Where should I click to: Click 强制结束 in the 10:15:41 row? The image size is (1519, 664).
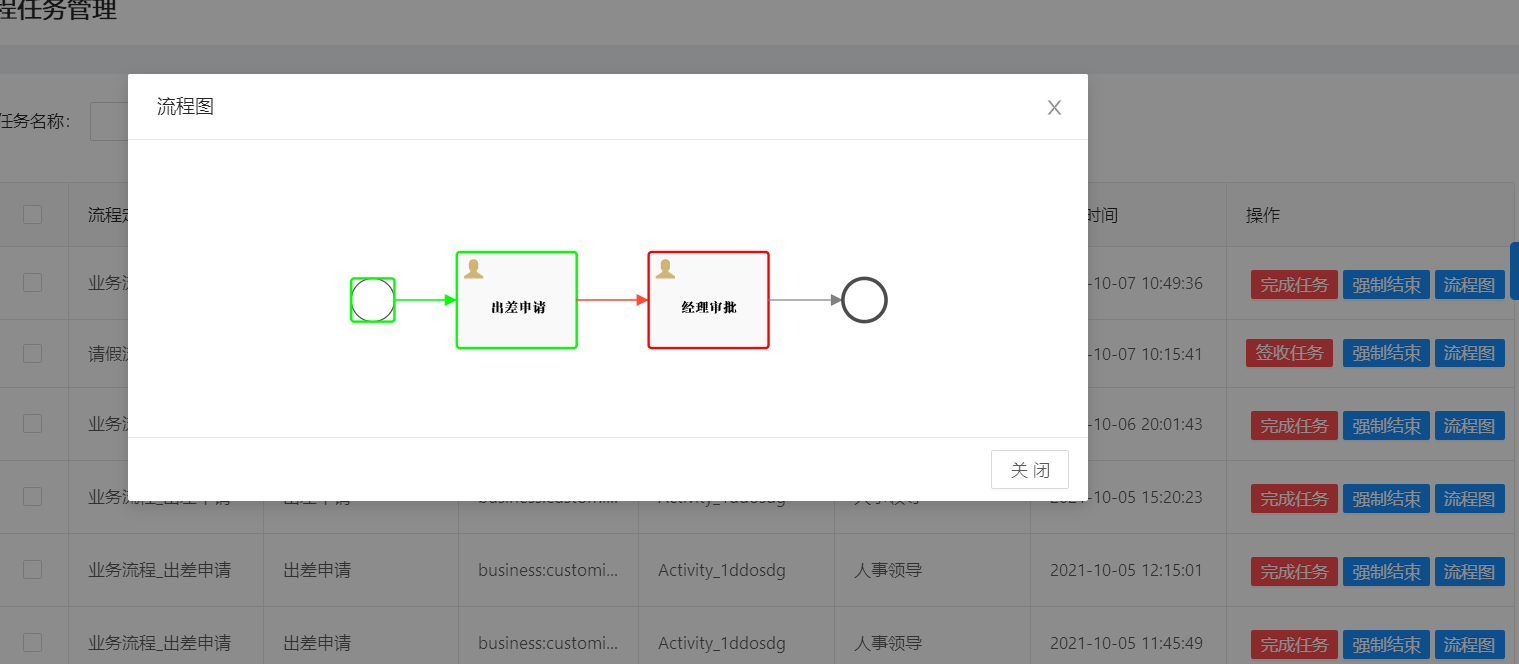pyautogui.click(x=1386, y=353)
